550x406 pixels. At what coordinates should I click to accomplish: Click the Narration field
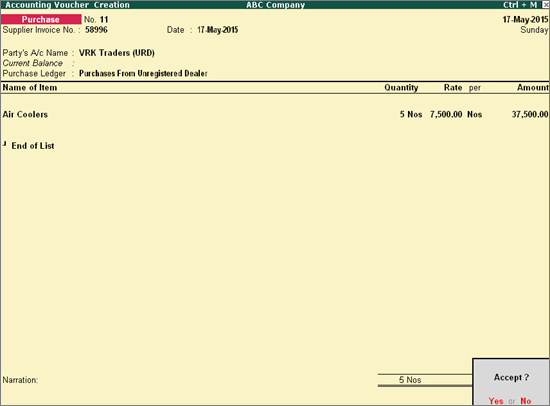pyautogui.click(x=189, y=380)
